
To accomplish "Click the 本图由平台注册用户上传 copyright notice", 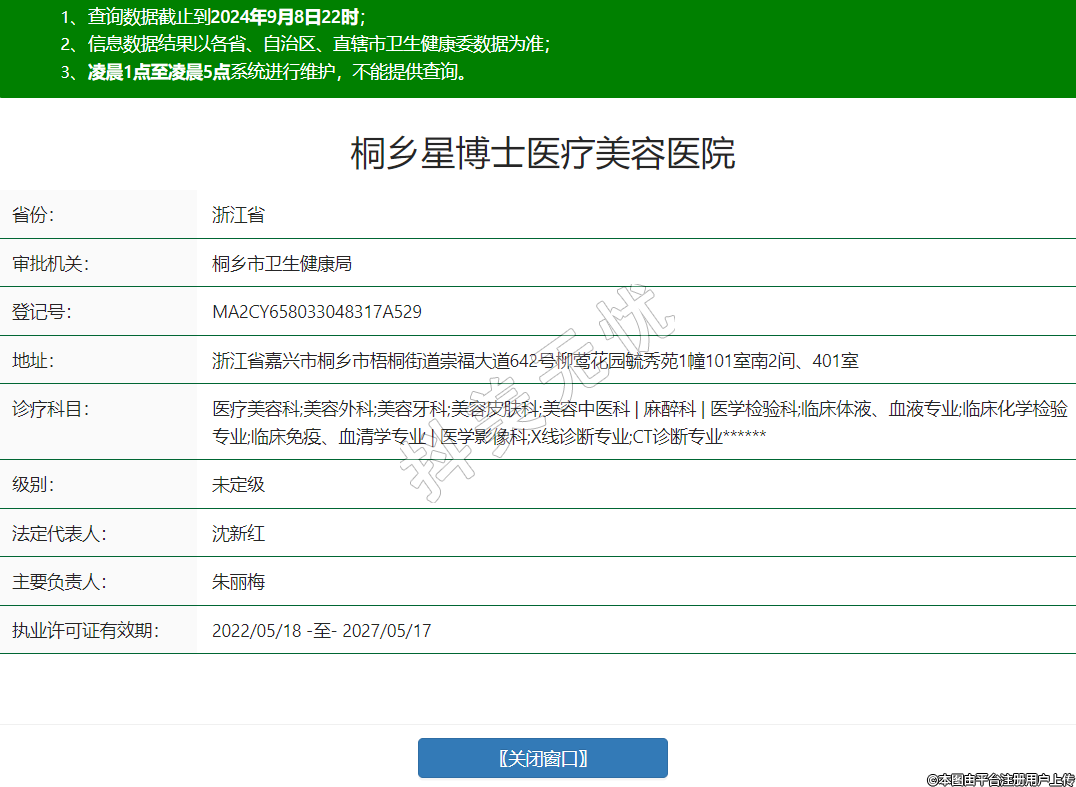I will coord(1000,778).
